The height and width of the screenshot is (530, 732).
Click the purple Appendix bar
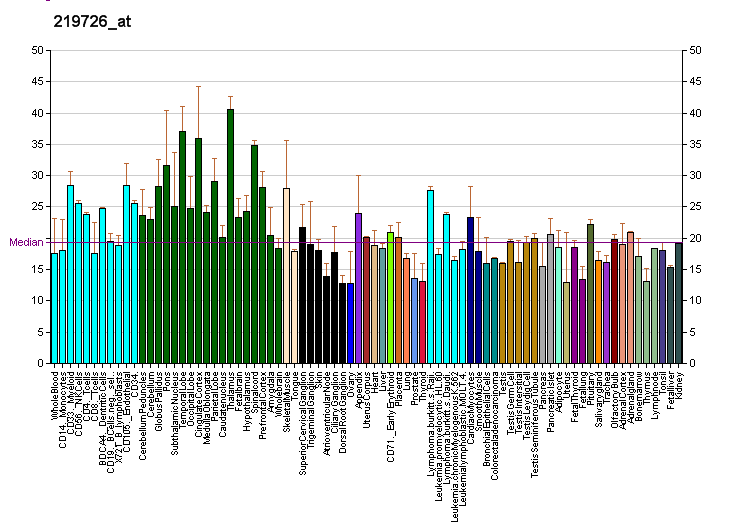point(358,288)
